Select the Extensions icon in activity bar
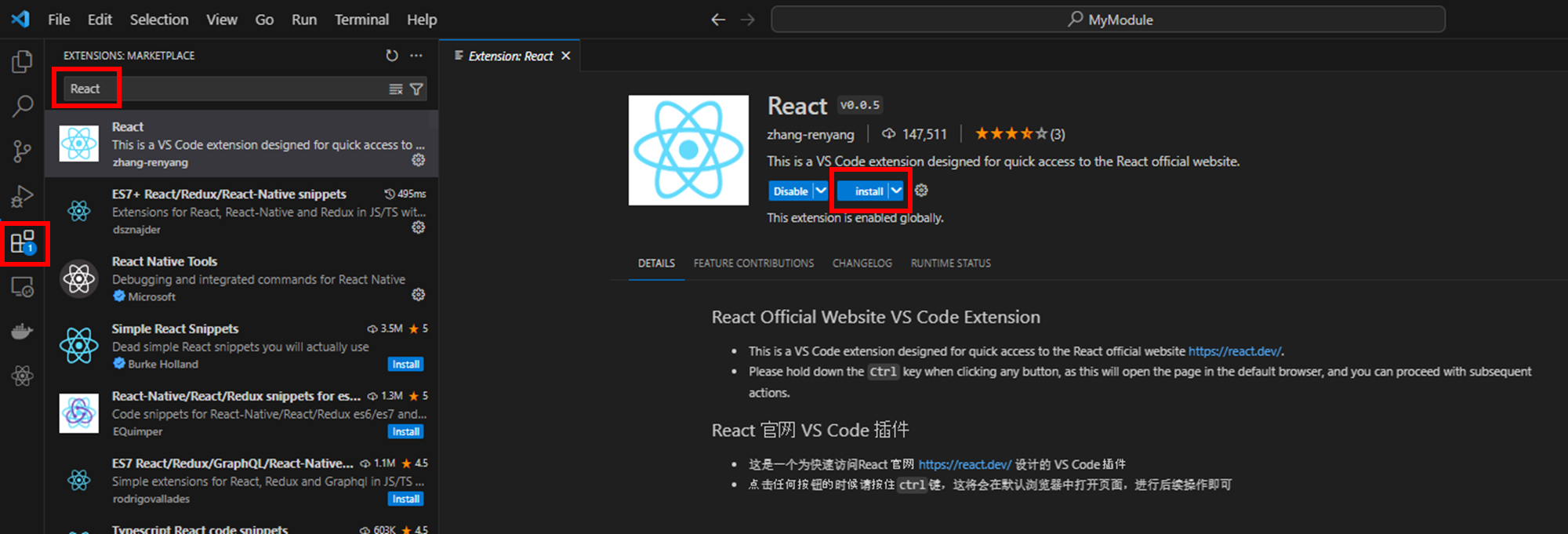1568x534 pixels. tap(24, 242)
